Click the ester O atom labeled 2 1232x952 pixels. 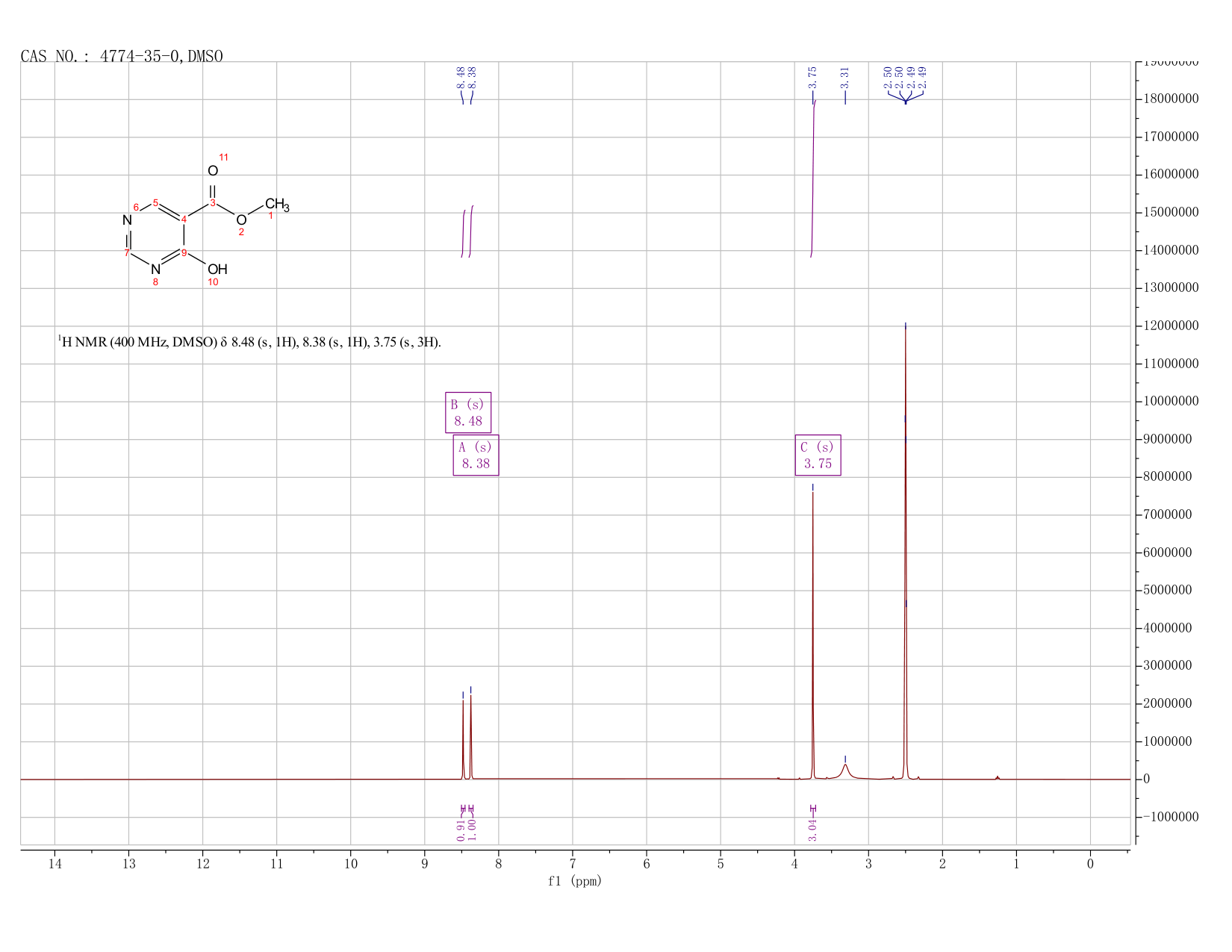241,220
